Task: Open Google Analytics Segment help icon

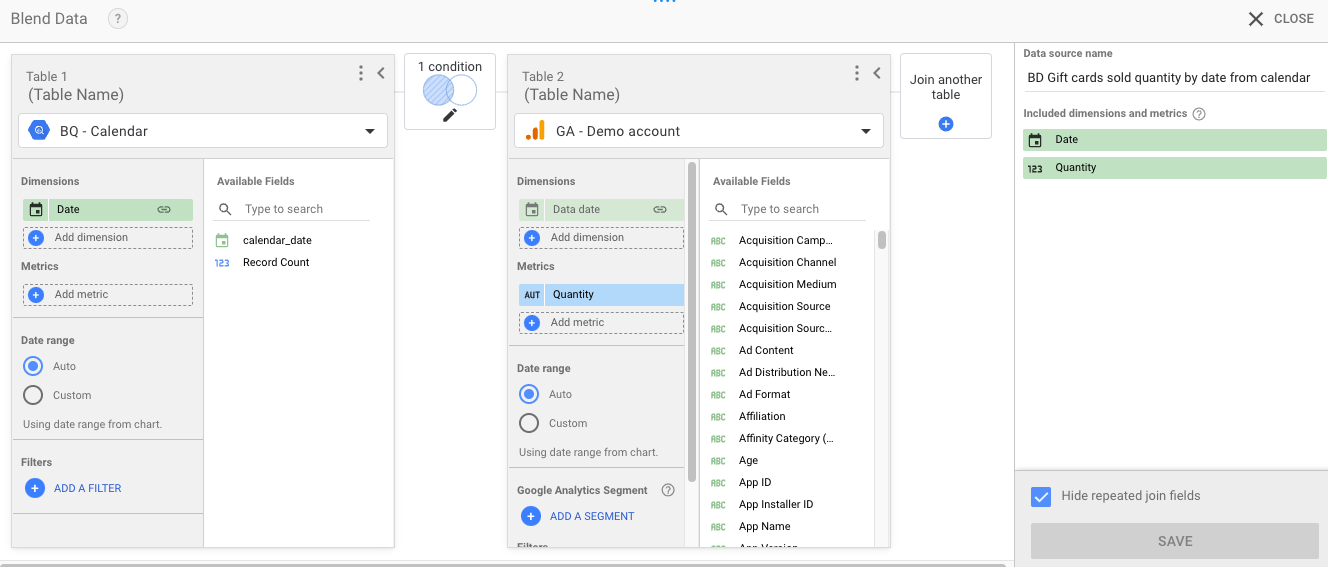Action: [x=668, y=490]
